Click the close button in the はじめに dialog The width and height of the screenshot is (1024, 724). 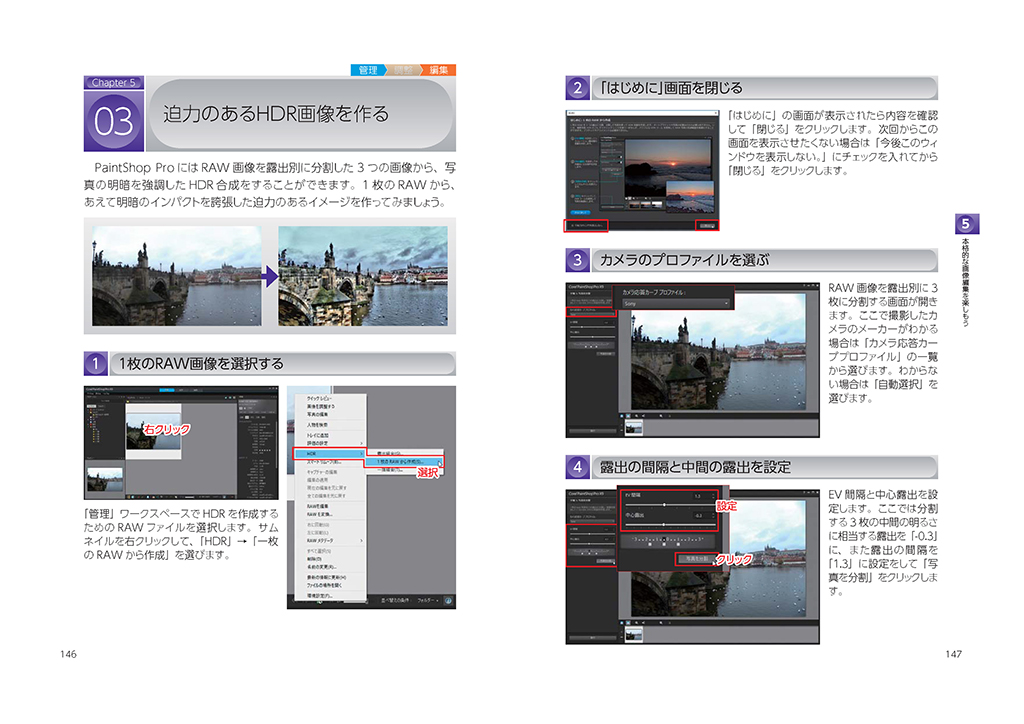(708, 226)
